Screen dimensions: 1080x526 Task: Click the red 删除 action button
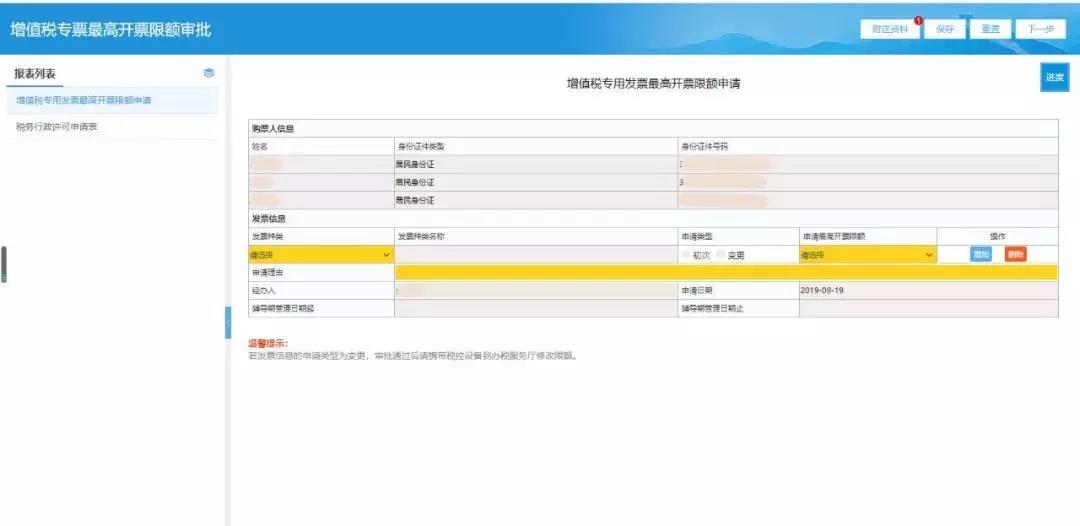[x=1015, y=255]
